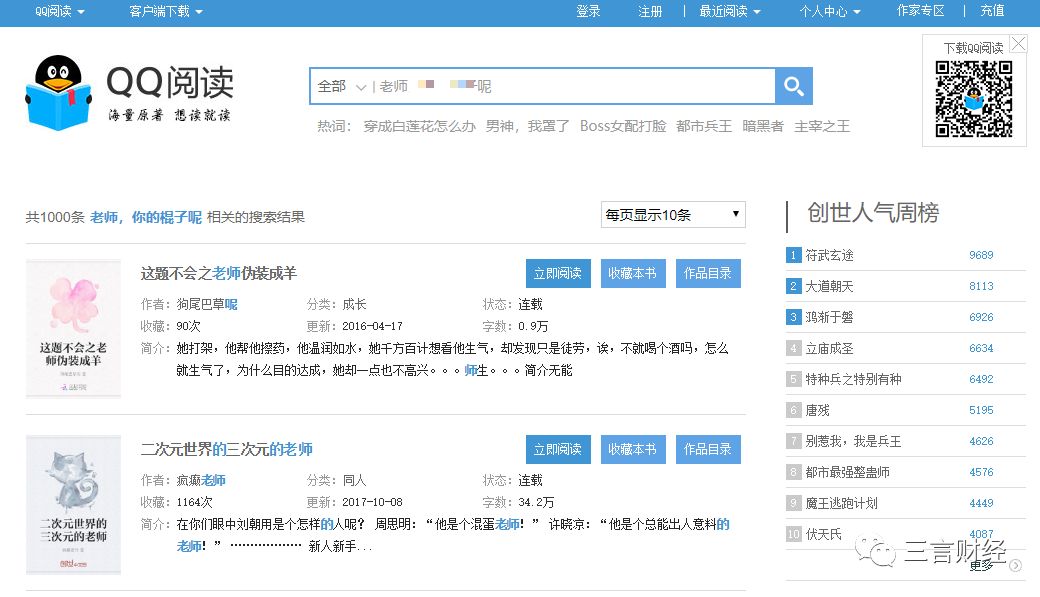Close the QR code download popup
The height and width of the screenshot is (597, 1040).
pos(1018,44)
